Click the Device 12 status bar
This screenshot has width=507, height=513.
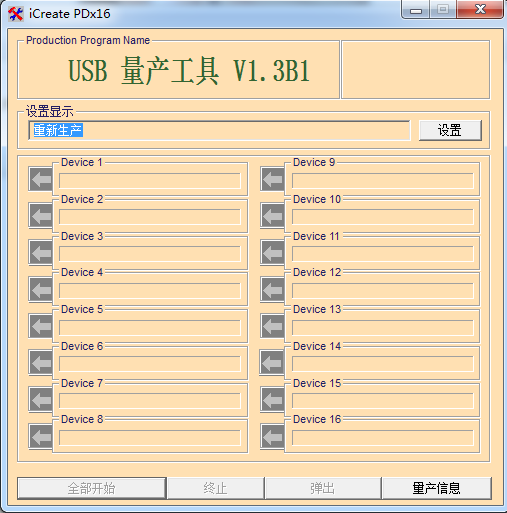[x=383, y=291]
